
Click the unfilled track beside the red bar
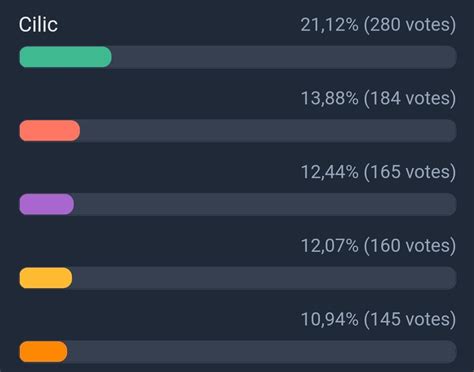point(268,131)
